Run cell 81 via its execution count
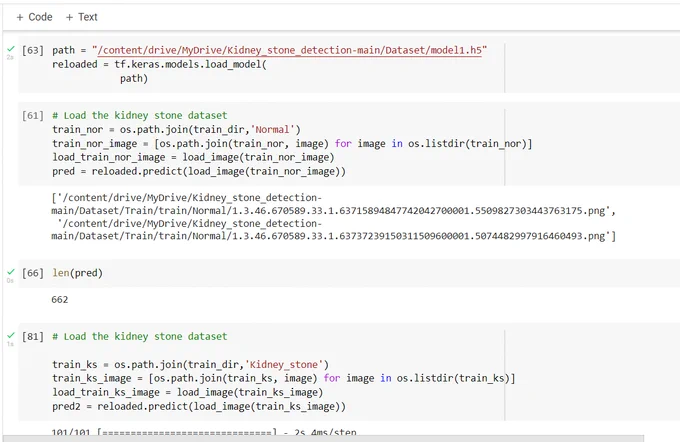This screenshot has width=680, height=442. click(x=33, y=337)
